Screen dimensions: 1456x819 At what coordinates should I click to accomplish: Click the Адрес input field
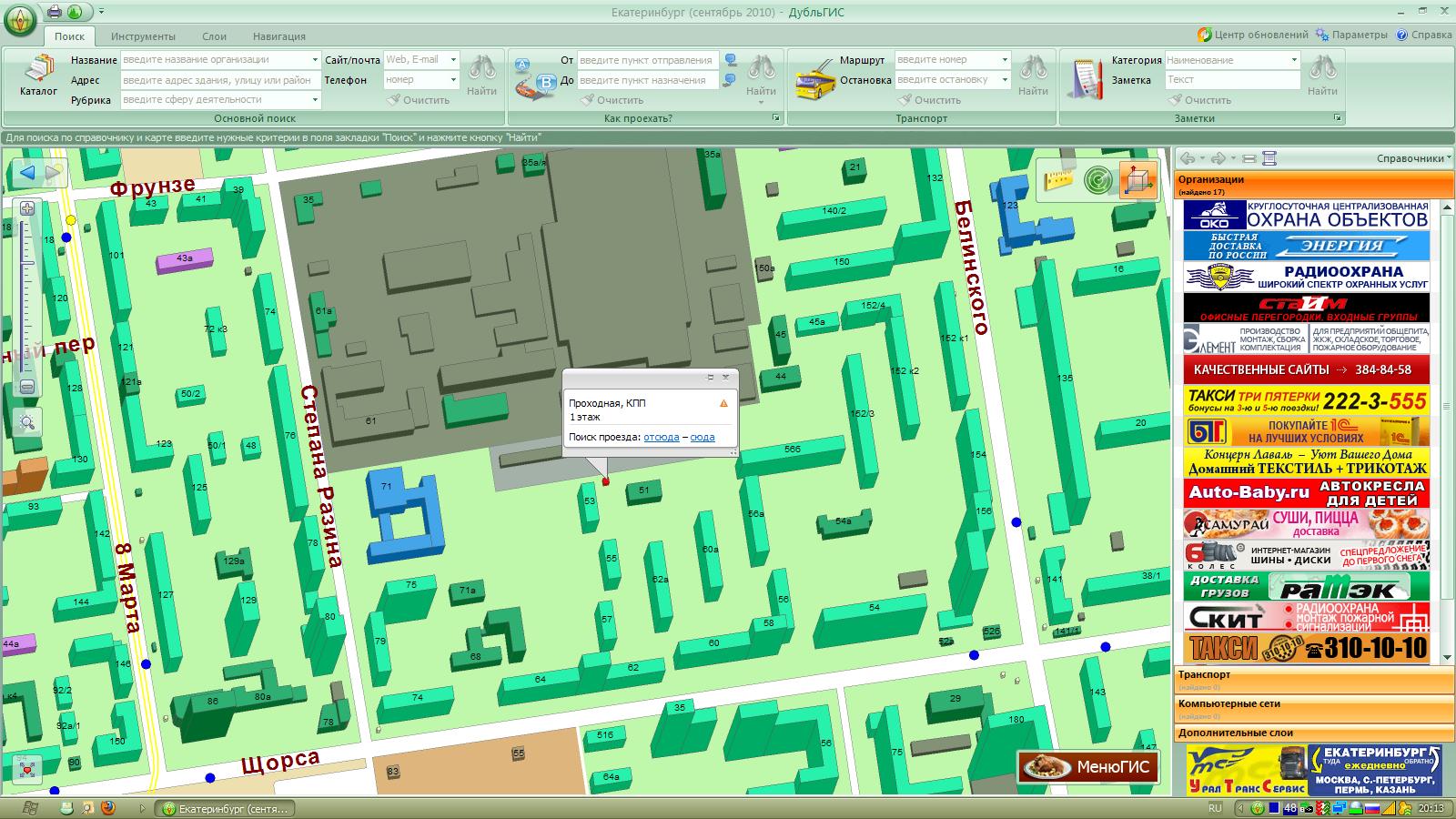(219, 80)
